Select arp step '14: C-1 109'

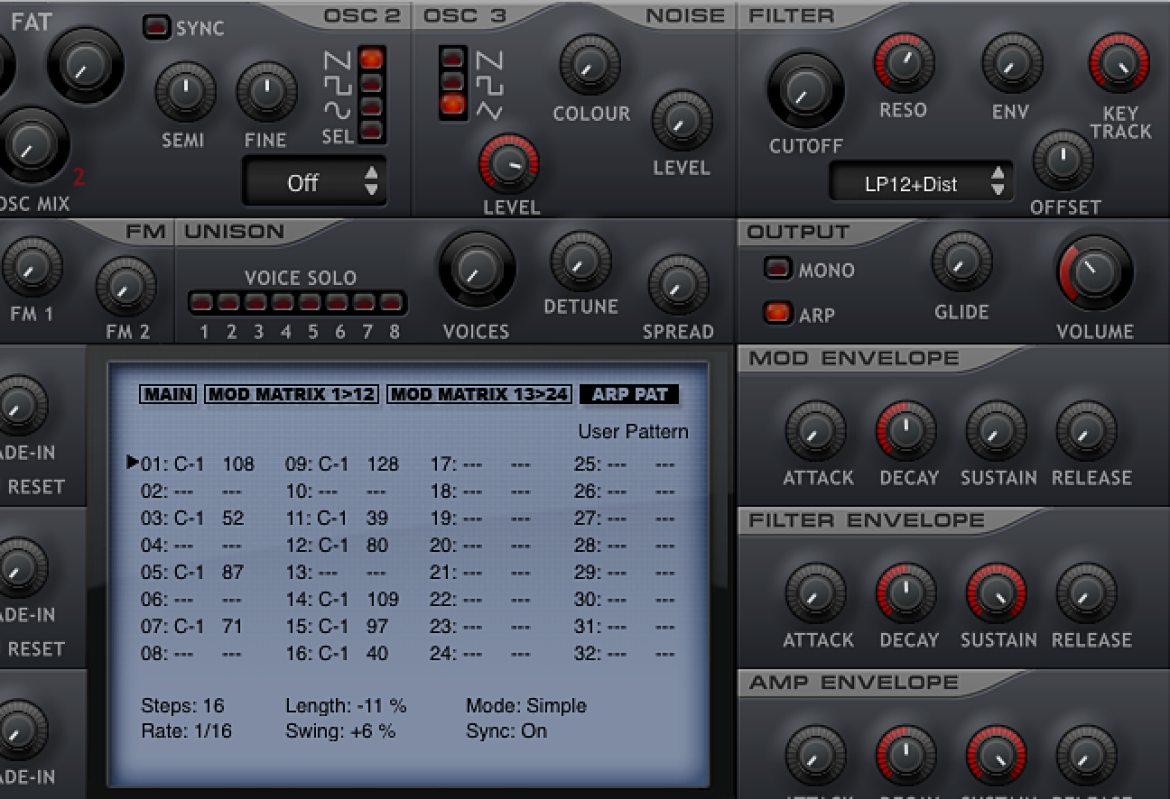pyautogui.click(x=342, y=599)
